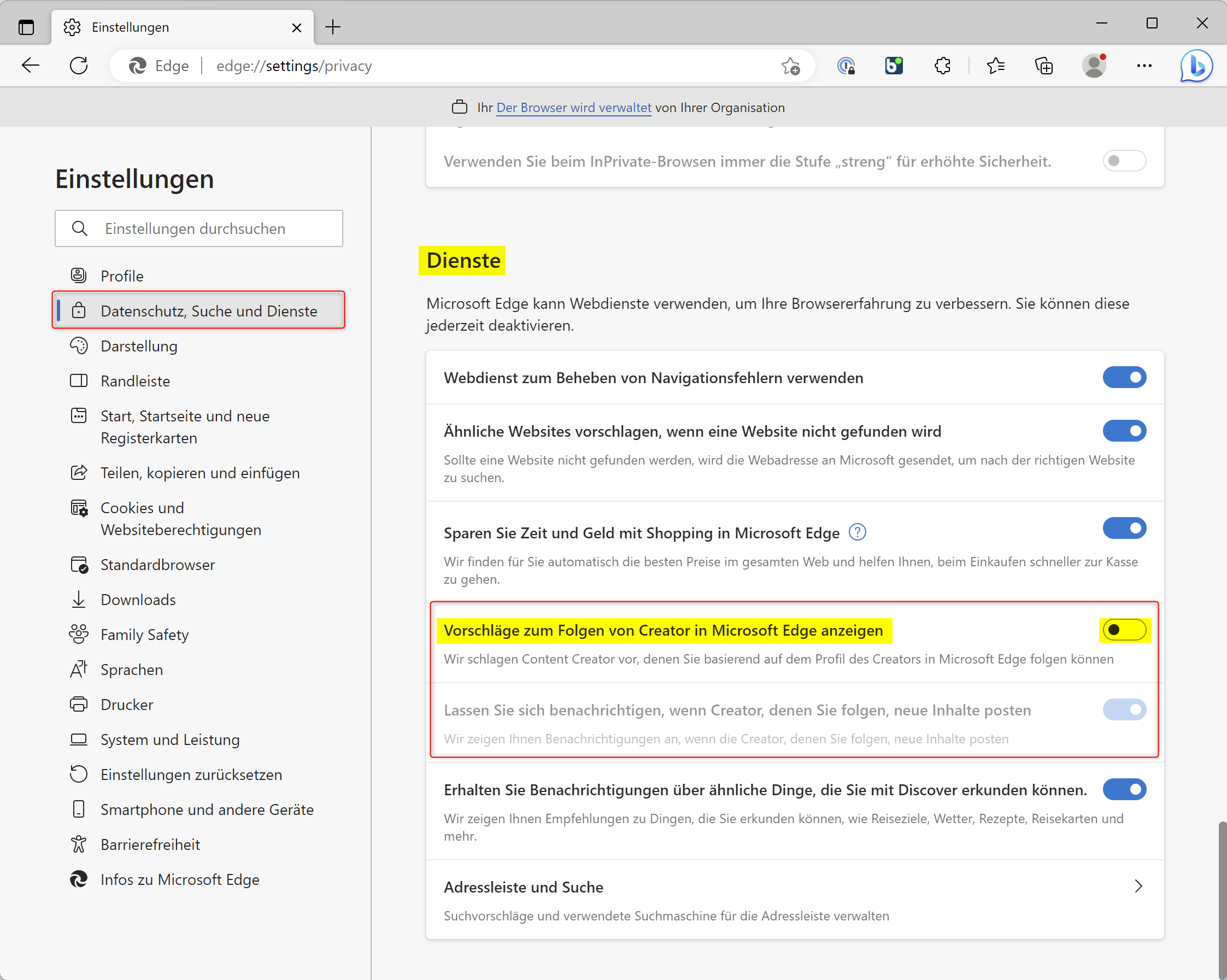
Task: Toggle the Creator new content notification switch
Action: [1124, 709]
